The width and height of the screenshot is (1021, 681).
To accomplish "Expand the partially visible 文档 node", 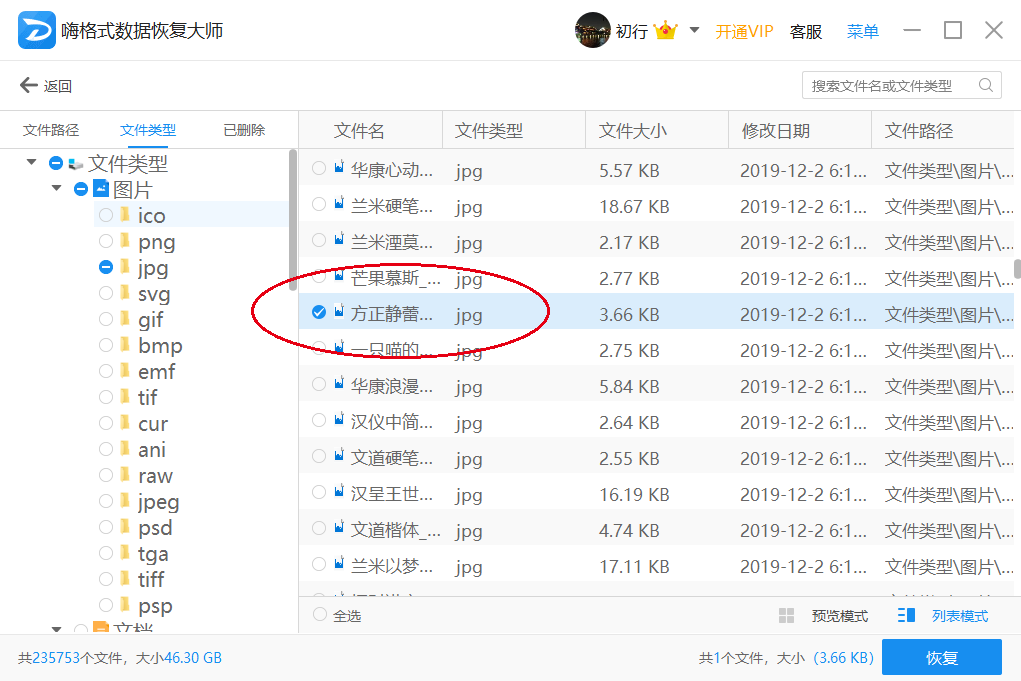I will click(57, 629).
